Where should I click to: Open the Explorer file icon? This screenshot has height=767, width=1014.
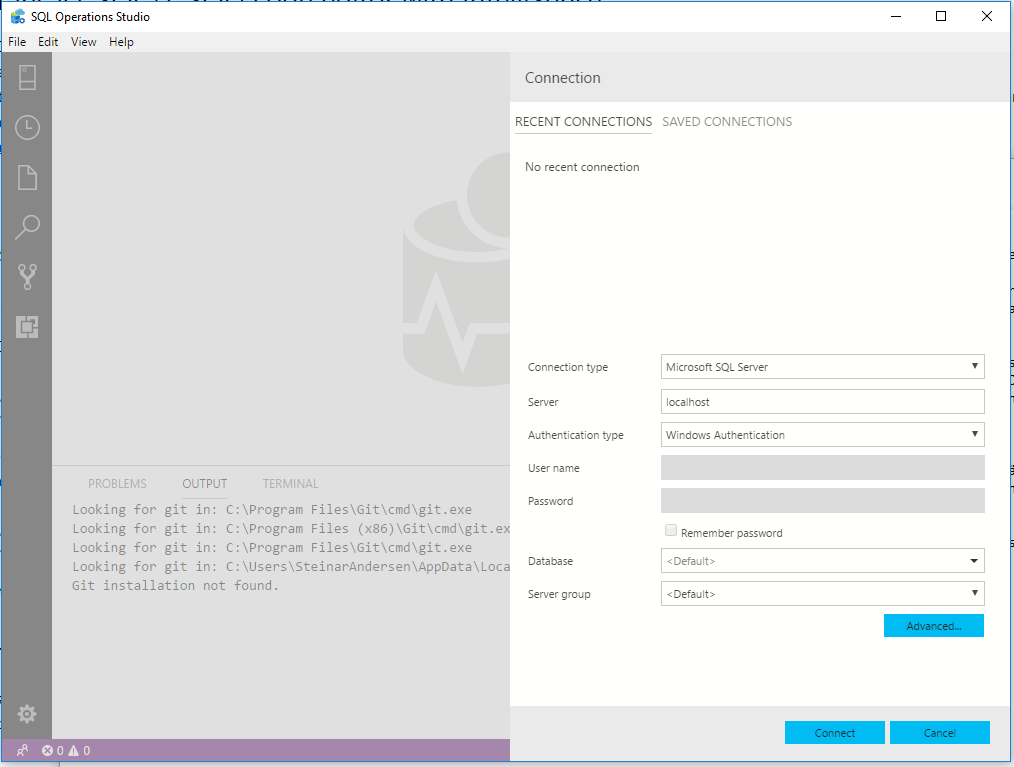point(27,177)
